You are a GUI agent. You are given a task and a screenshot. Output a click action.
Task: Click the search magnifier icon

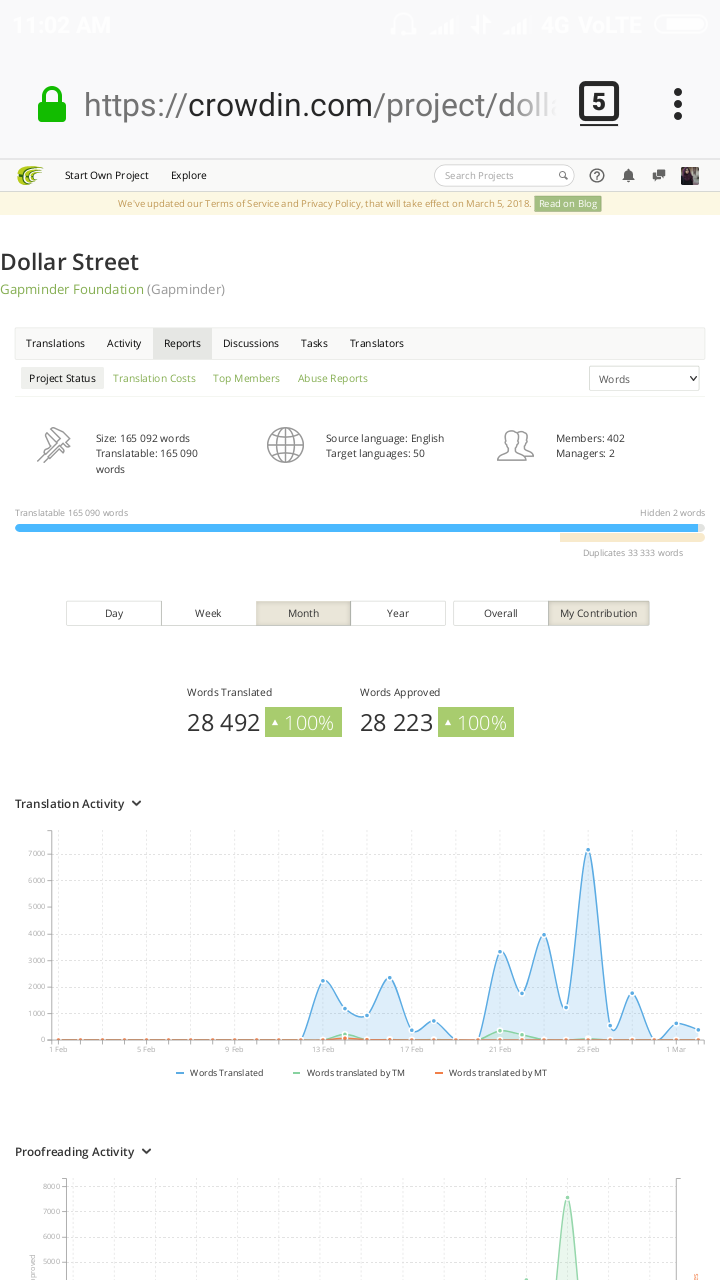click(563, 176)
